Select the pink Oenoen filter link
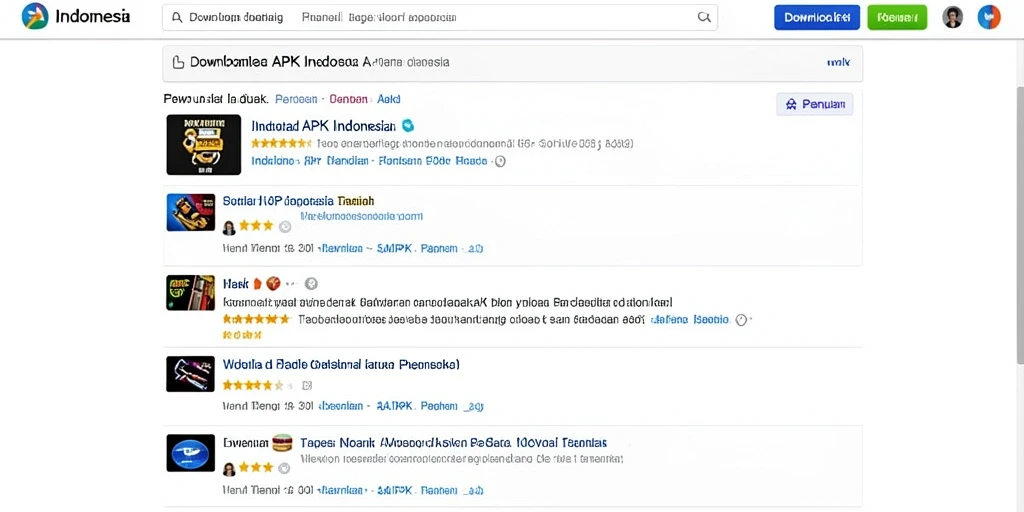Screen dimensions: 1024x512 click(x=349, y=99)
